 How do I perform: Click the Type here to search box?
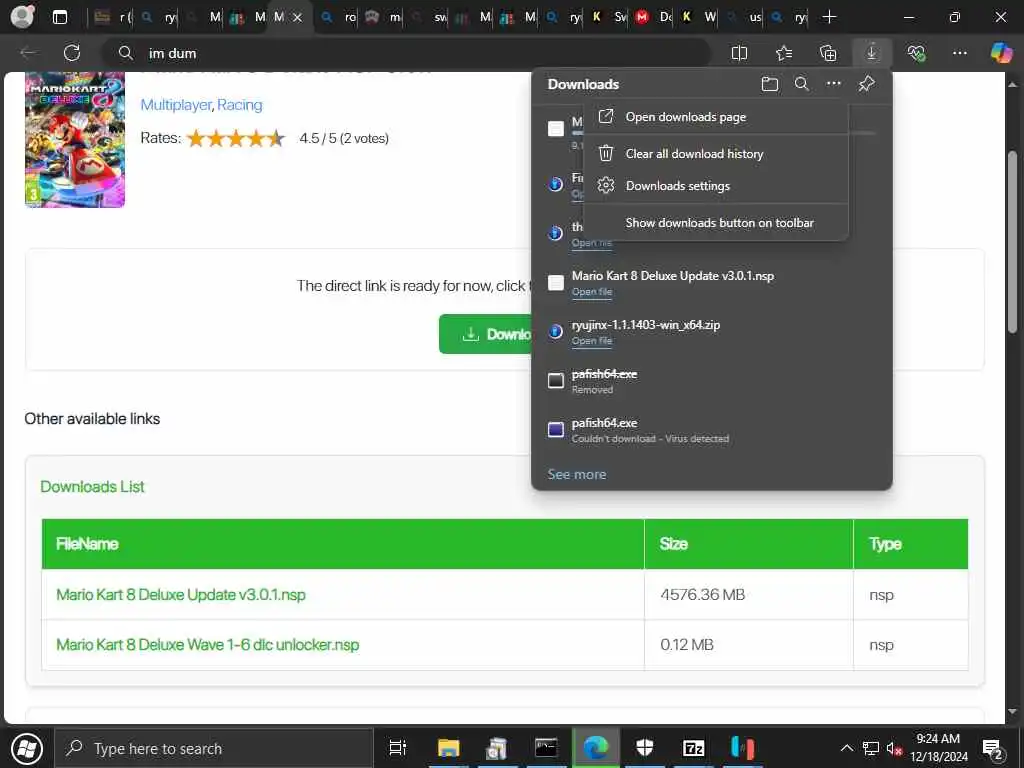click(x=214, y=748)
